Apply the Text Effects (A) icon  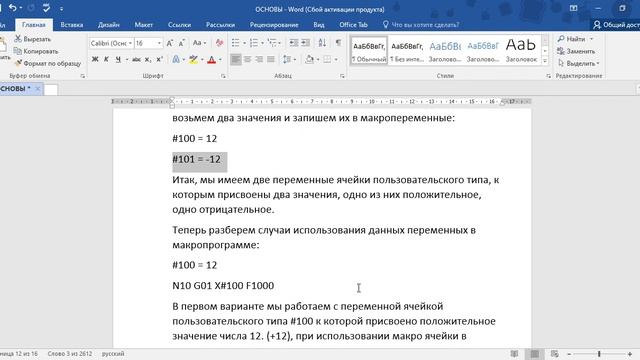pyautogui.click(x=176, y=60)
